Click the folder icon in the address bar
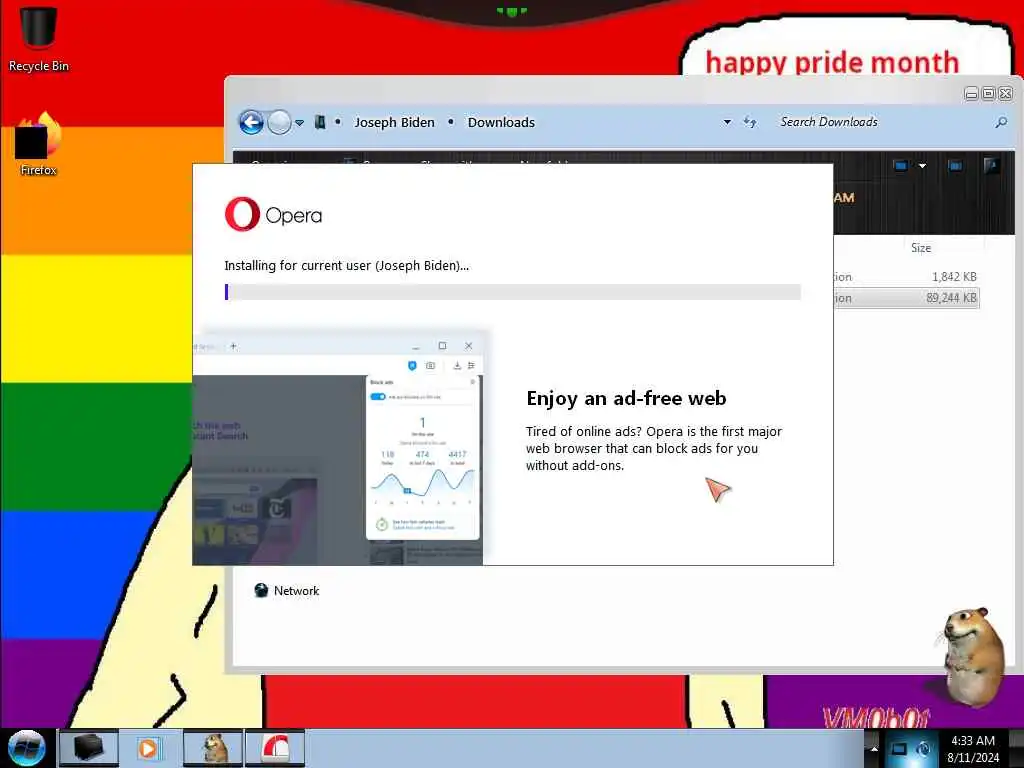Viewport: 1024px width, 768px height. [x=320, y=122]
